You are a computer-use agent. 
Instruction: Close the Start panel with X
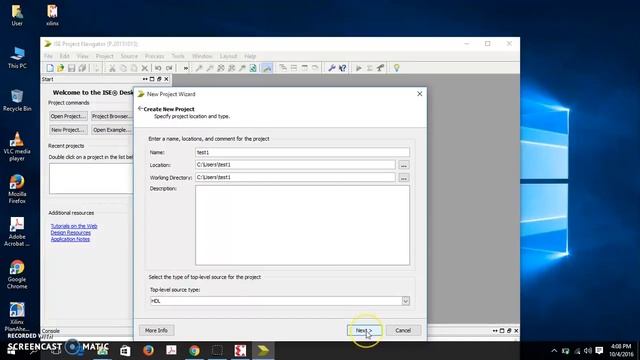click(166, 79)
